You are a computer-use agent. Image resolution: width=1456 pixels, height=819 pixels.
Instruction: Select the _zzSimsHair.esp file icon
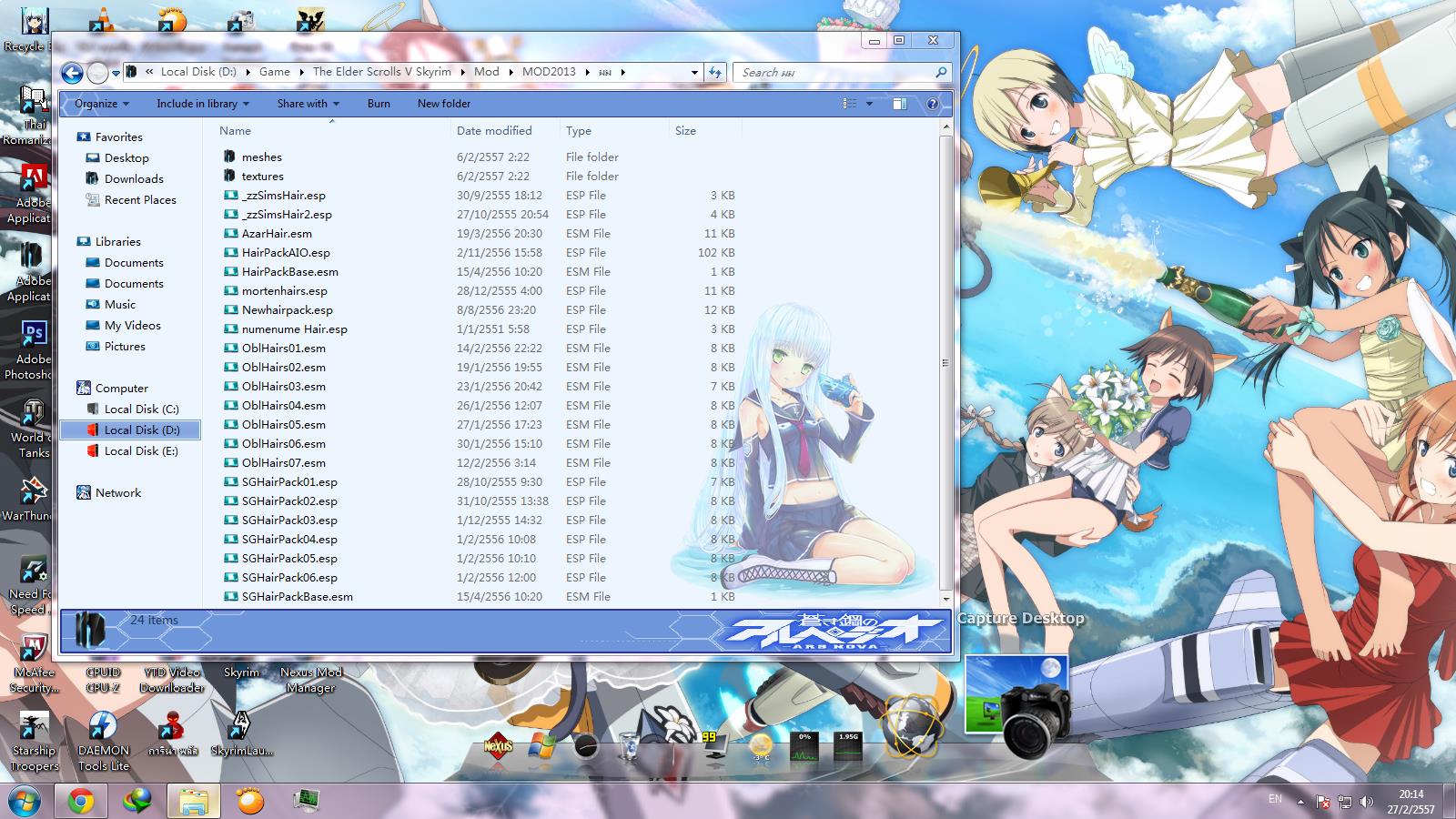coord(229,196)
